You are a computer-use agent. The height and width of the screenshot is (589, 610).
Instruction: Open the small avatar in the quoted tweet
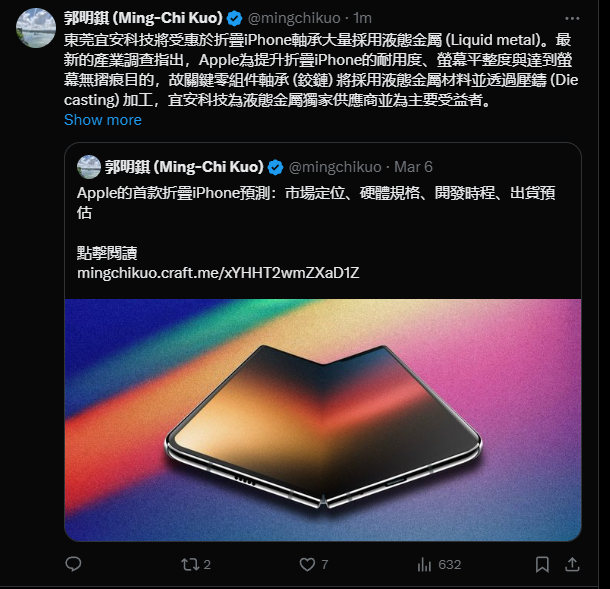click(89, 167)
